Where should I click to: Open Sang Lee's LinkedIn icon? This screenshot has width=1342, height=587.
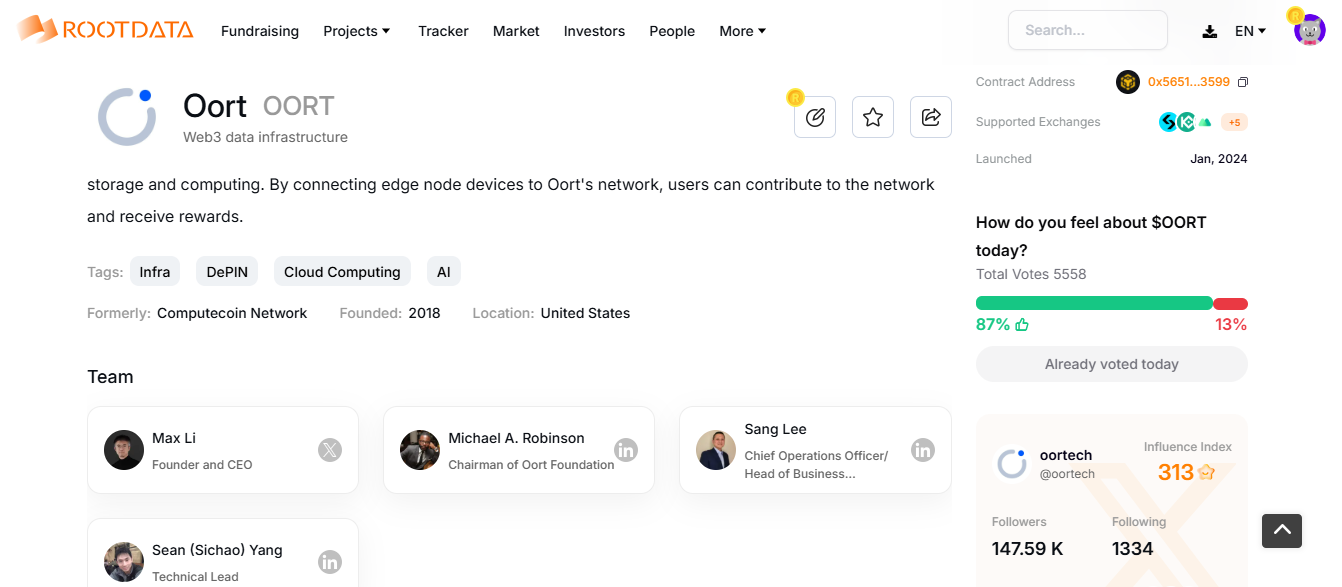click(923, 450)
